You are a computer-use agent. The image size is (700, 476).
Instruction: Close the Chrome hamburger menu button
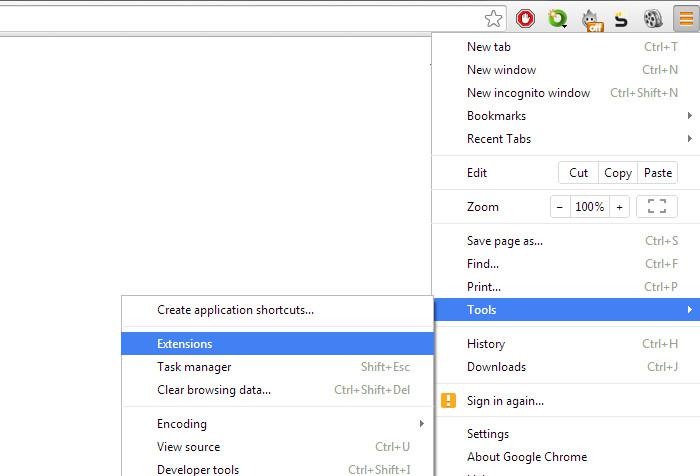685,18
